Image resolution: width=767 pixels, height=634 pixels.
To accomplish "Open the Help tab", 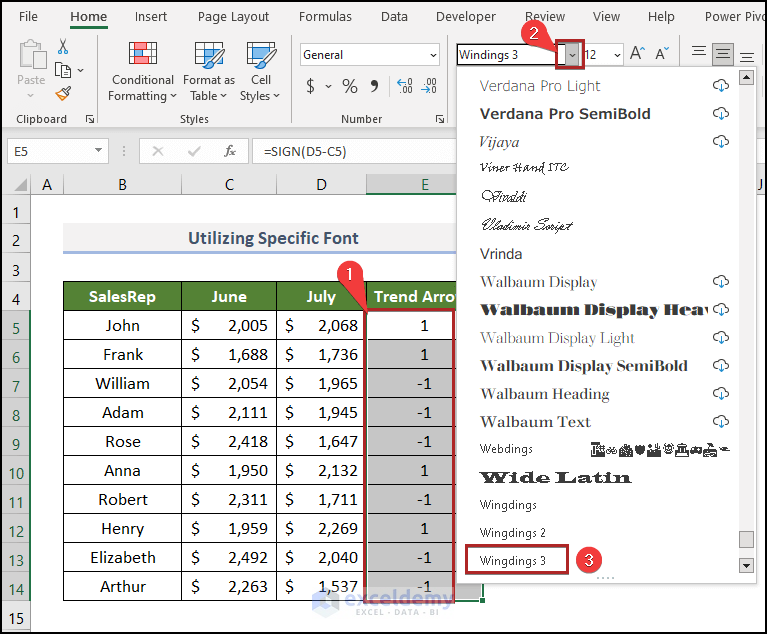I will (661, 17).
